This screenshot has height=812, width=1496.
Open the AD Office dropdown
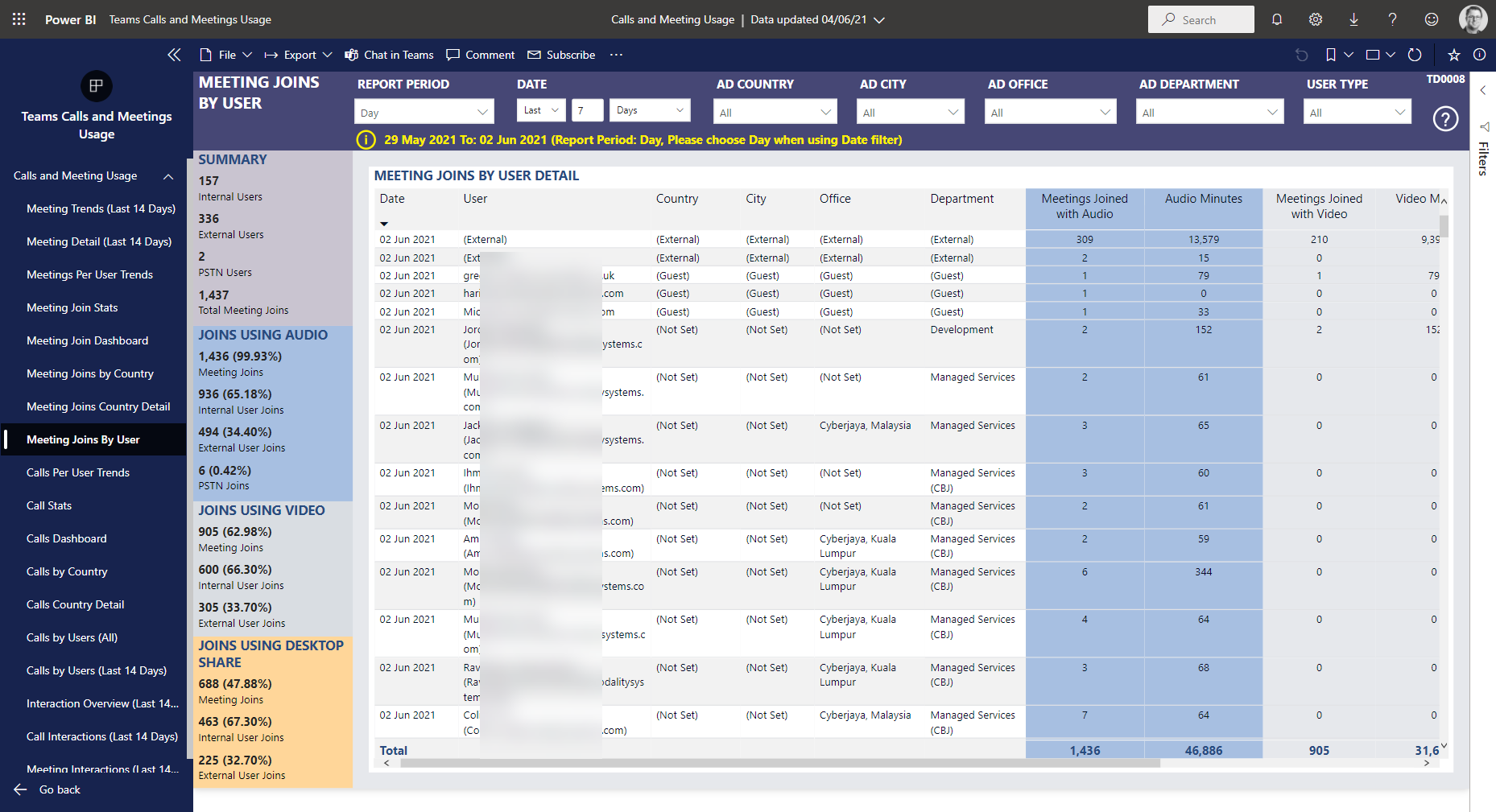(1051, 112)
